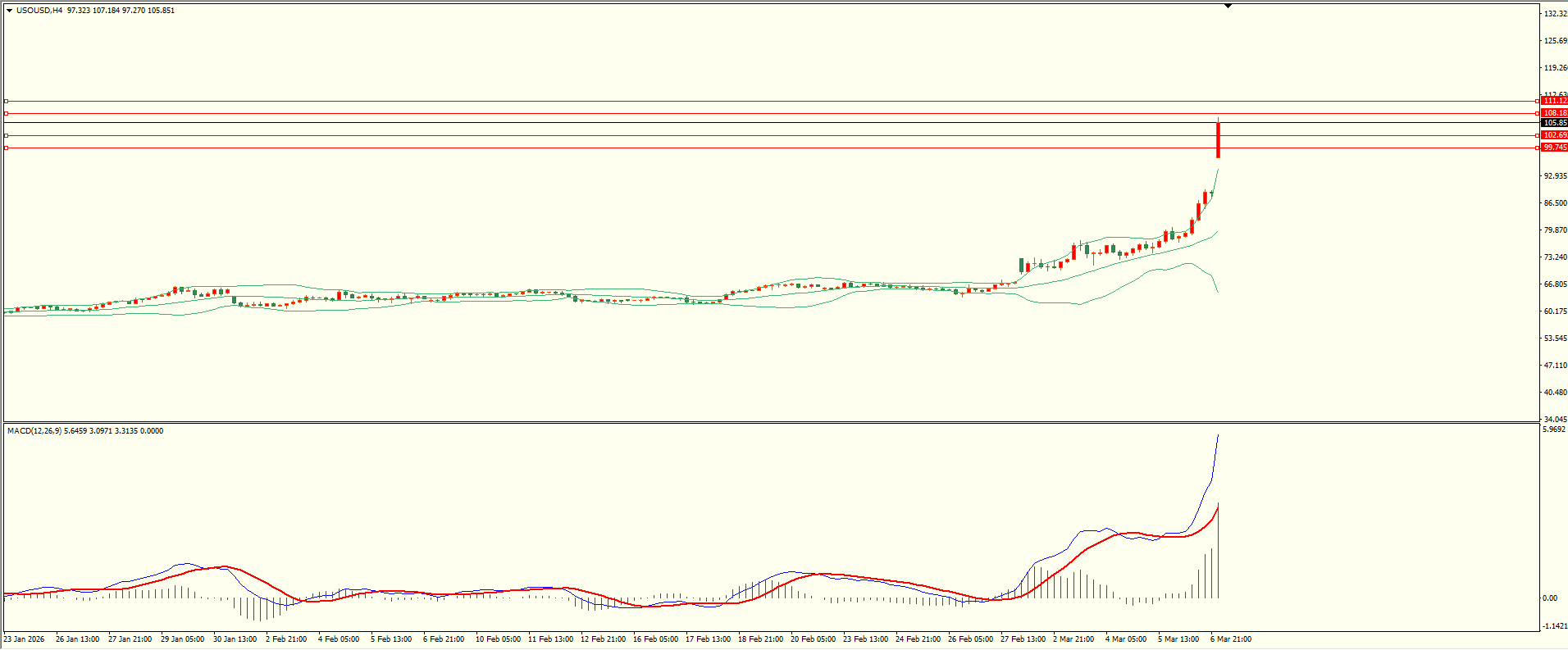The width and height of the screenshot is (1568, 650).
Task: Click the red 102.69 price label
Action: [x=1554, y=135]
